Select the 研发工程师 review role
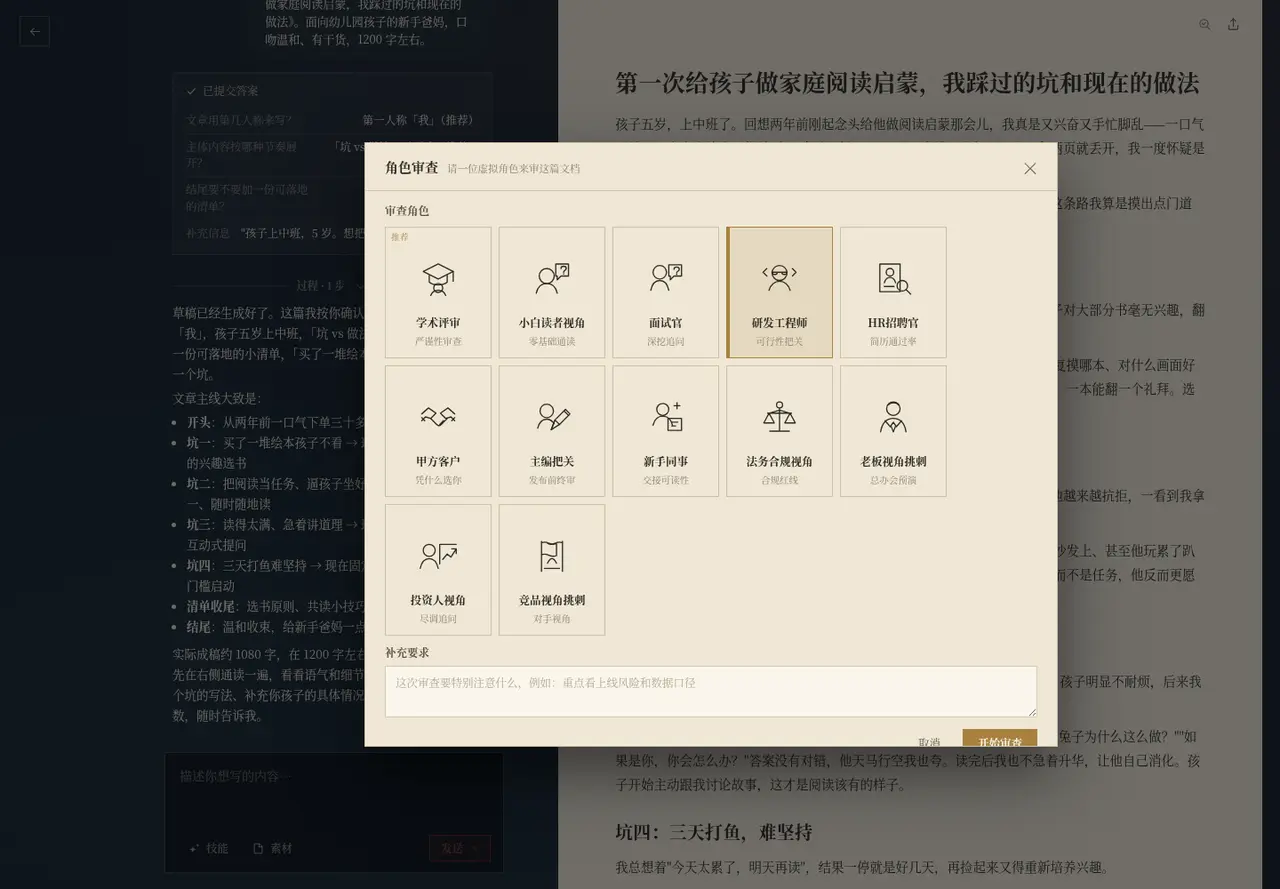 point(779,292)
